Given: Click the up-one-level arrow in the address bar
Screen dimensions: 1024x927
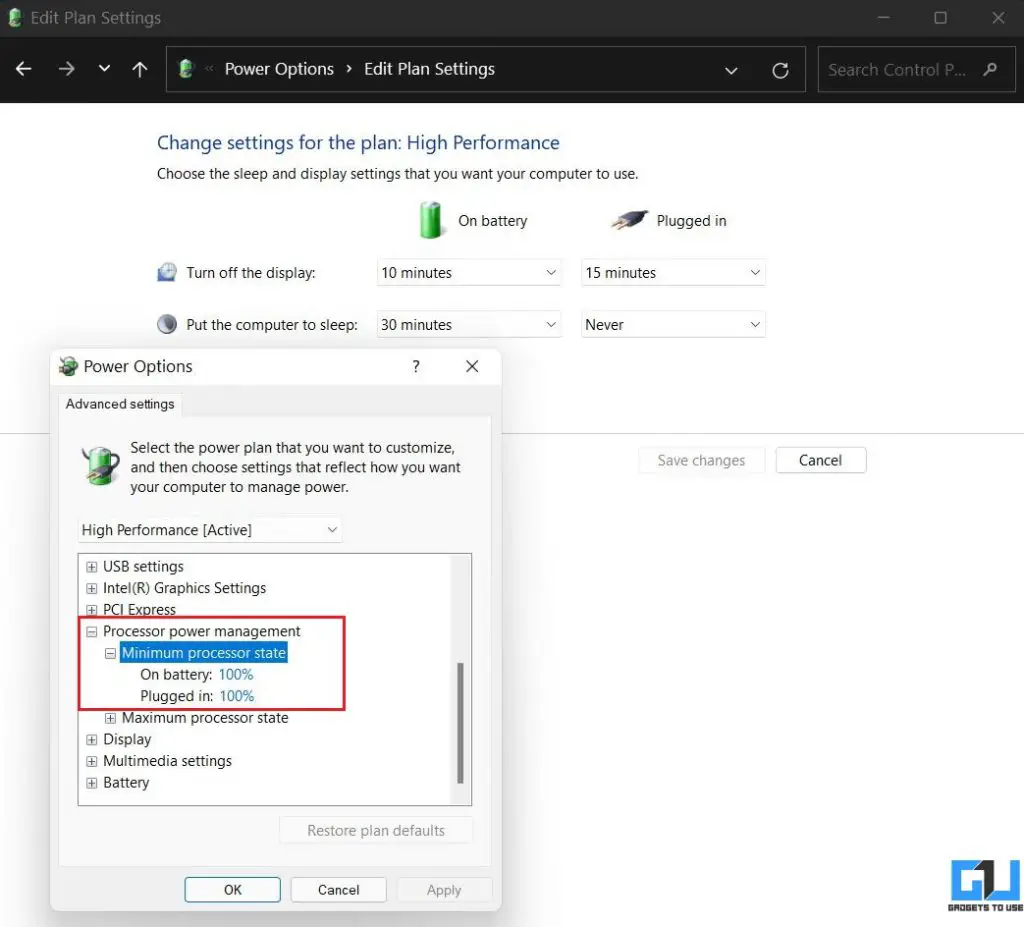Looking at the screenshot, I should pyautogui.click(x=140, y=69).
